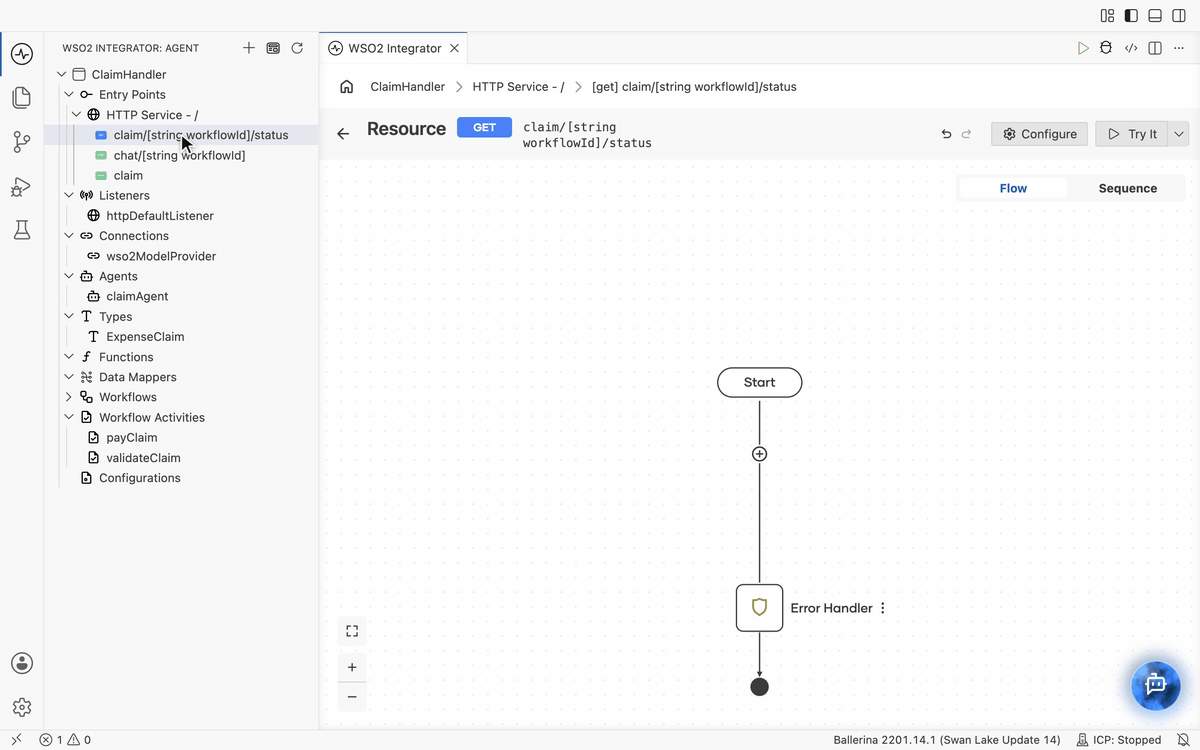Collapse the Agents section

(x=69, y=276)
